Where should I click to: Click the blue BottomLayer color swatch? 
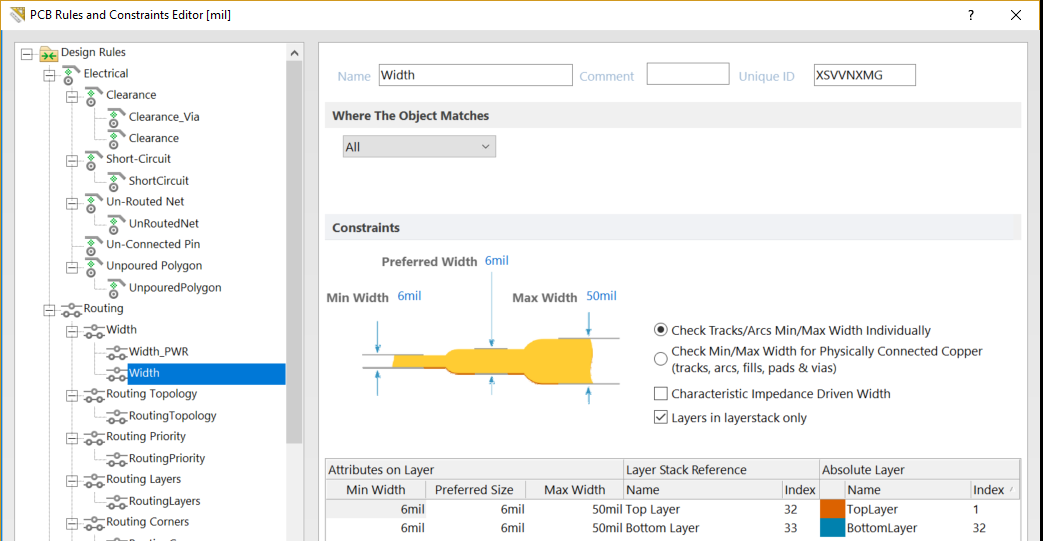tap(832, 528)
